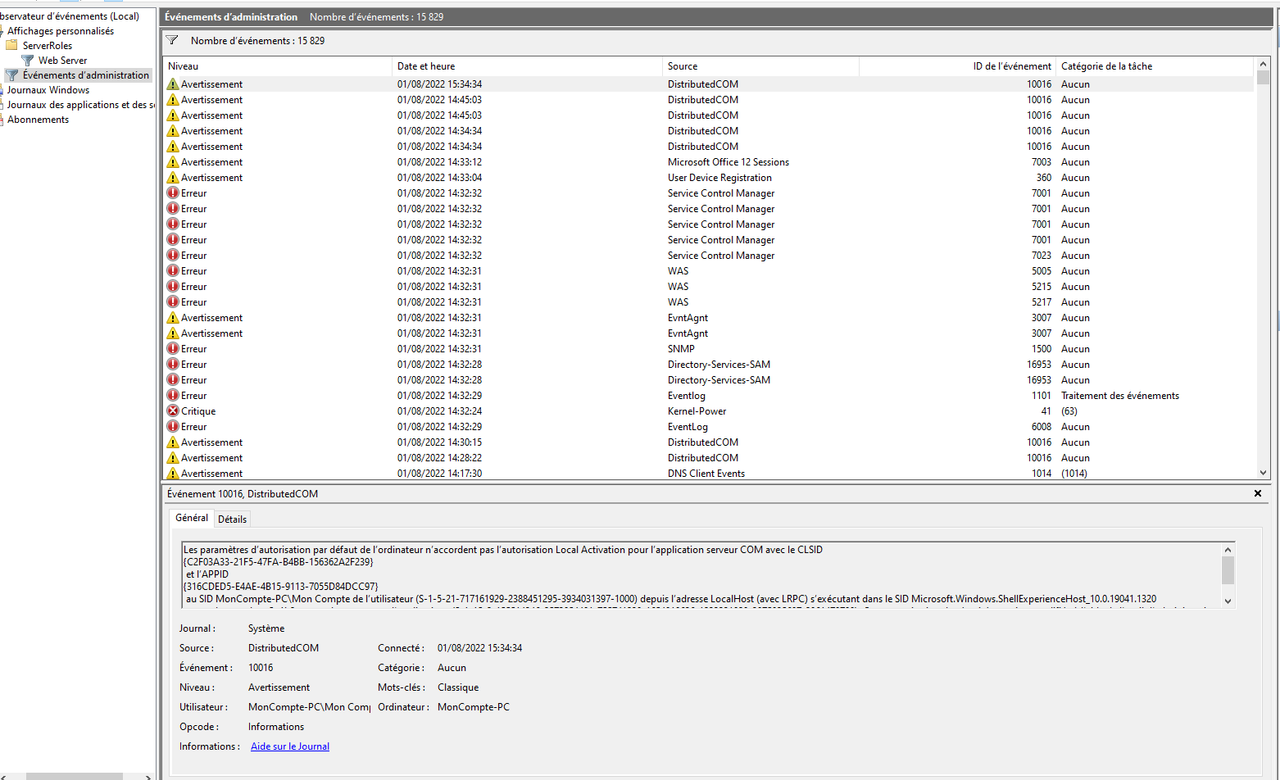Switch to the Détails tab

point(232,519)
